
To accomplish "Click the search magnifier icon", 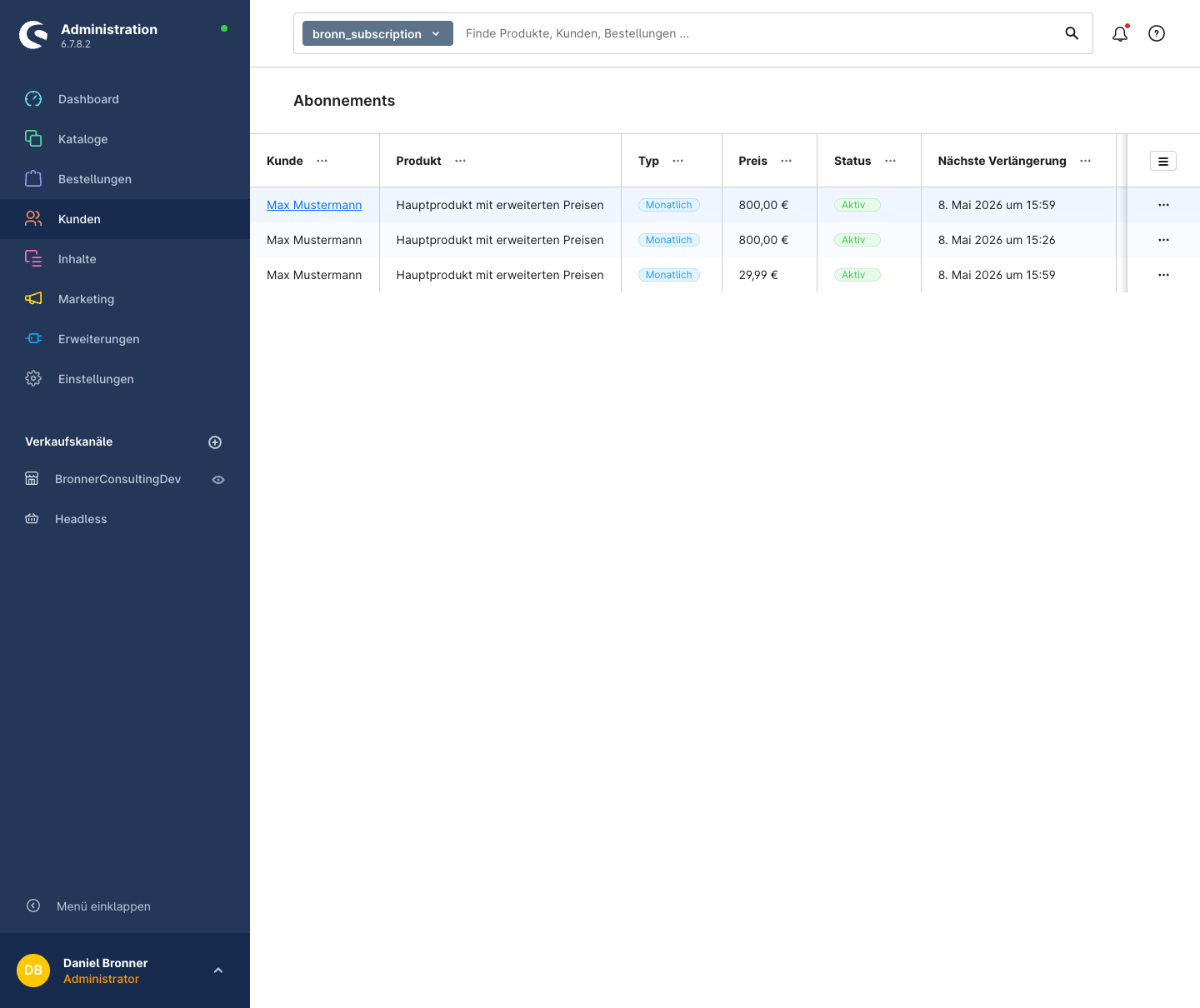I will [1072, 33].
